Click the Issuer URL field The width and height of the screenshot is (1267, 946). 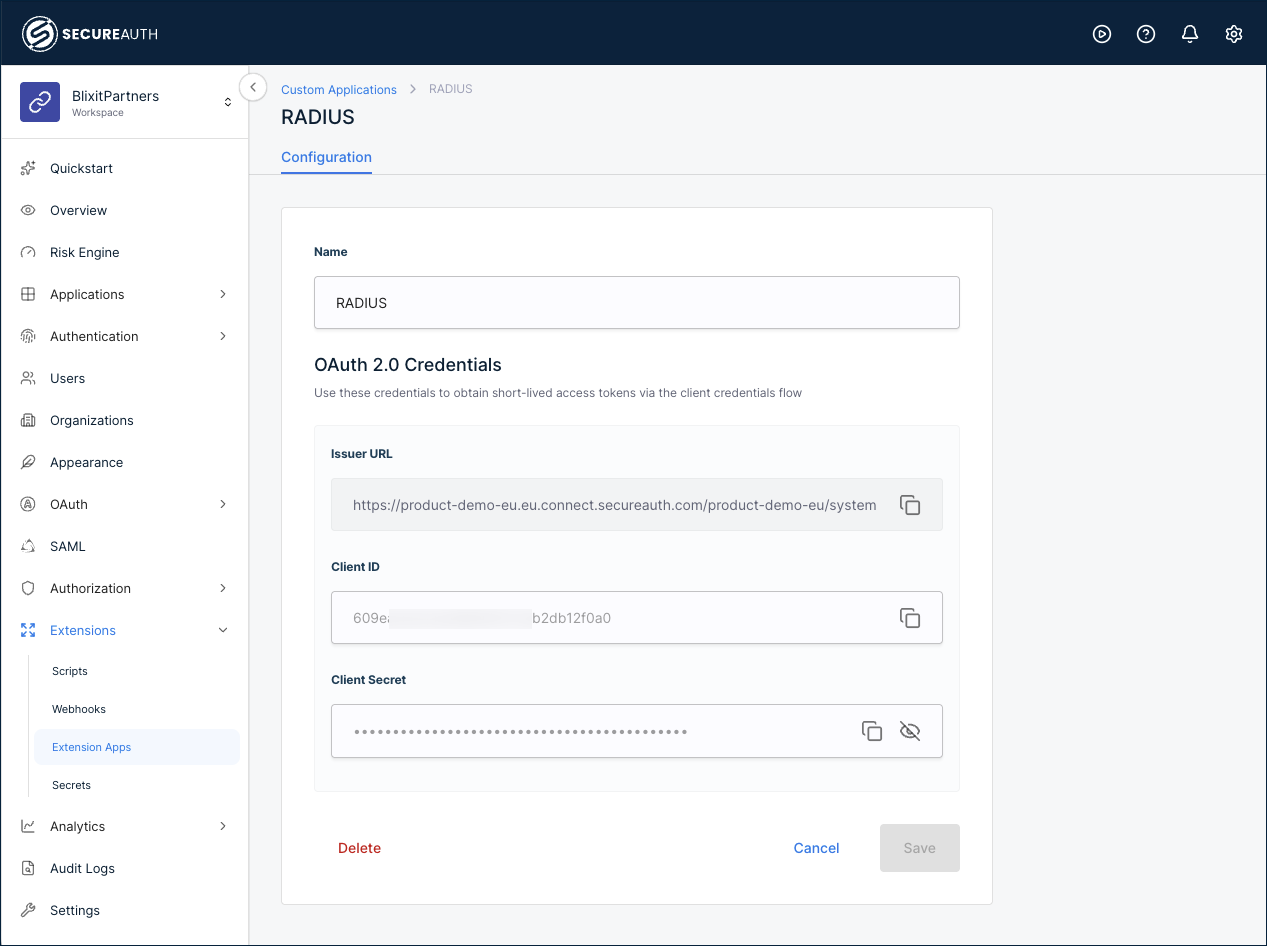coord(637,504)
